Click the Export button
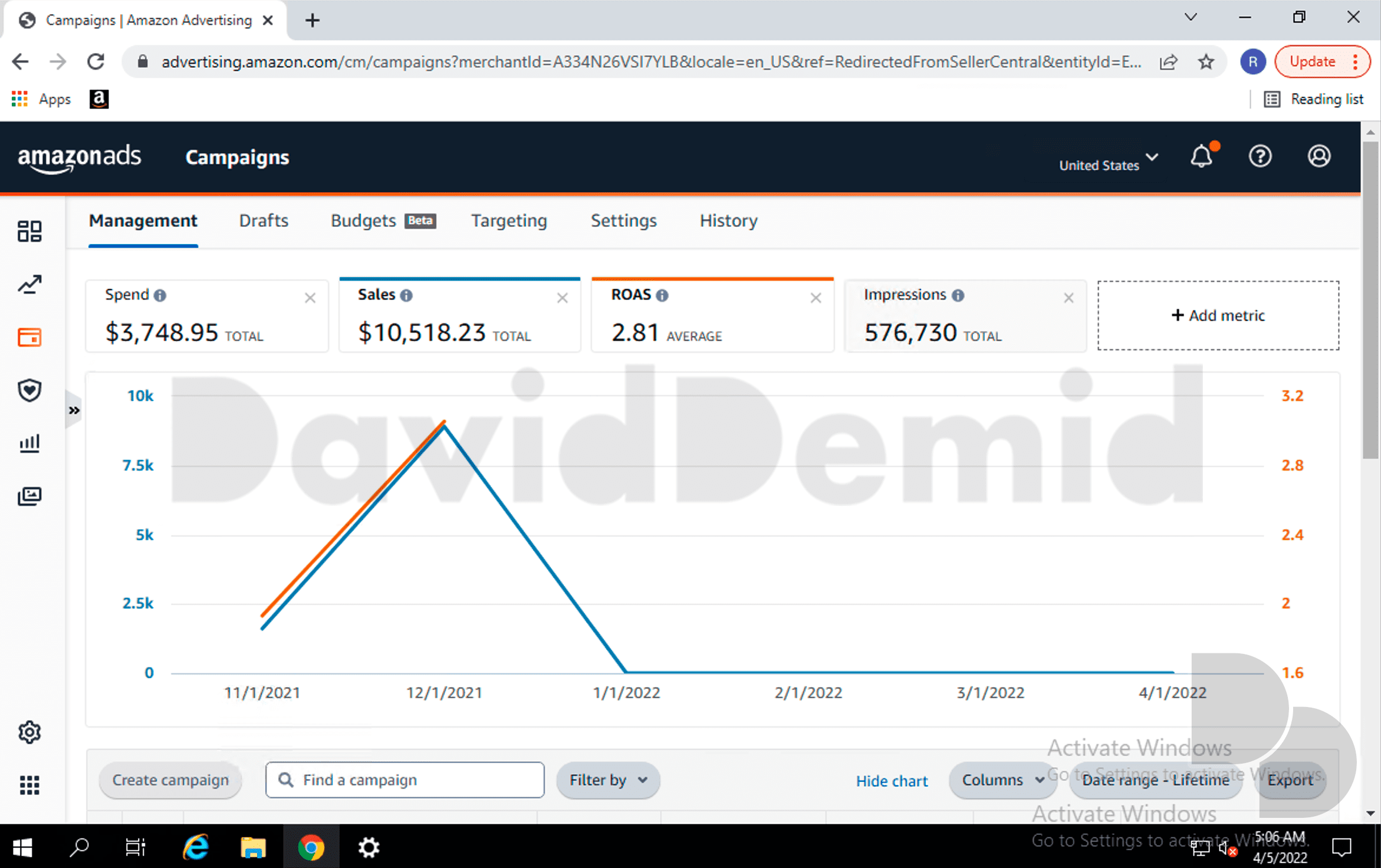 pyautogui.click(x=1290, y=780)
